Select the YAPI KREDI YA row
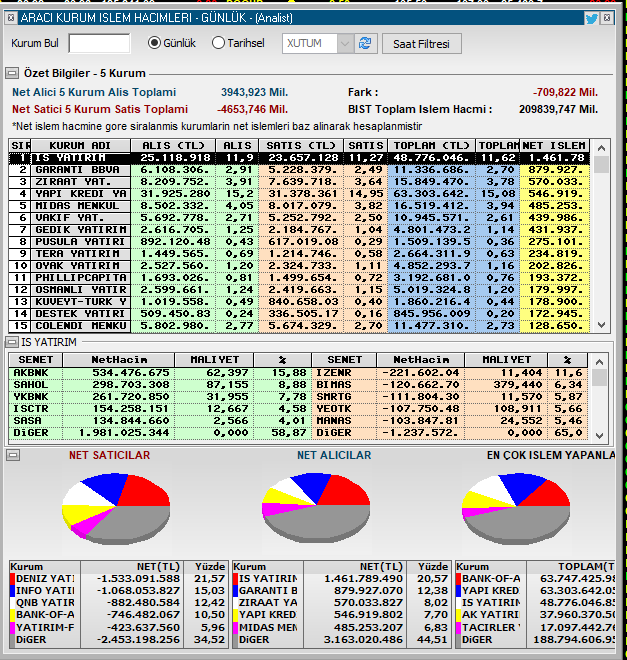The image size is (627, 660). 299,194
